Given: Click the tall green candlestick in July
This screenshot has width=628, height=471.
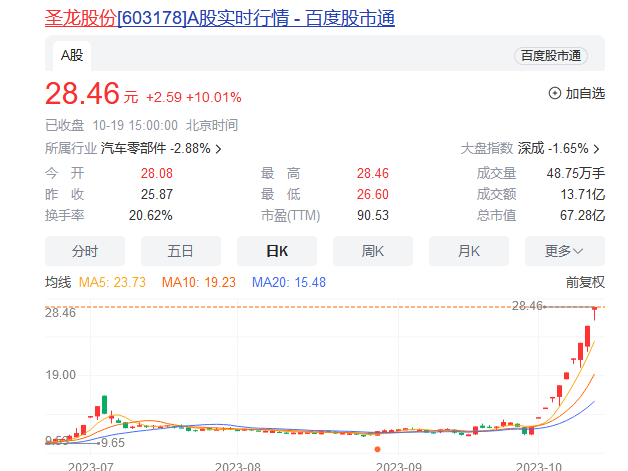Looking at the screenshot, I should click(105, 405).
